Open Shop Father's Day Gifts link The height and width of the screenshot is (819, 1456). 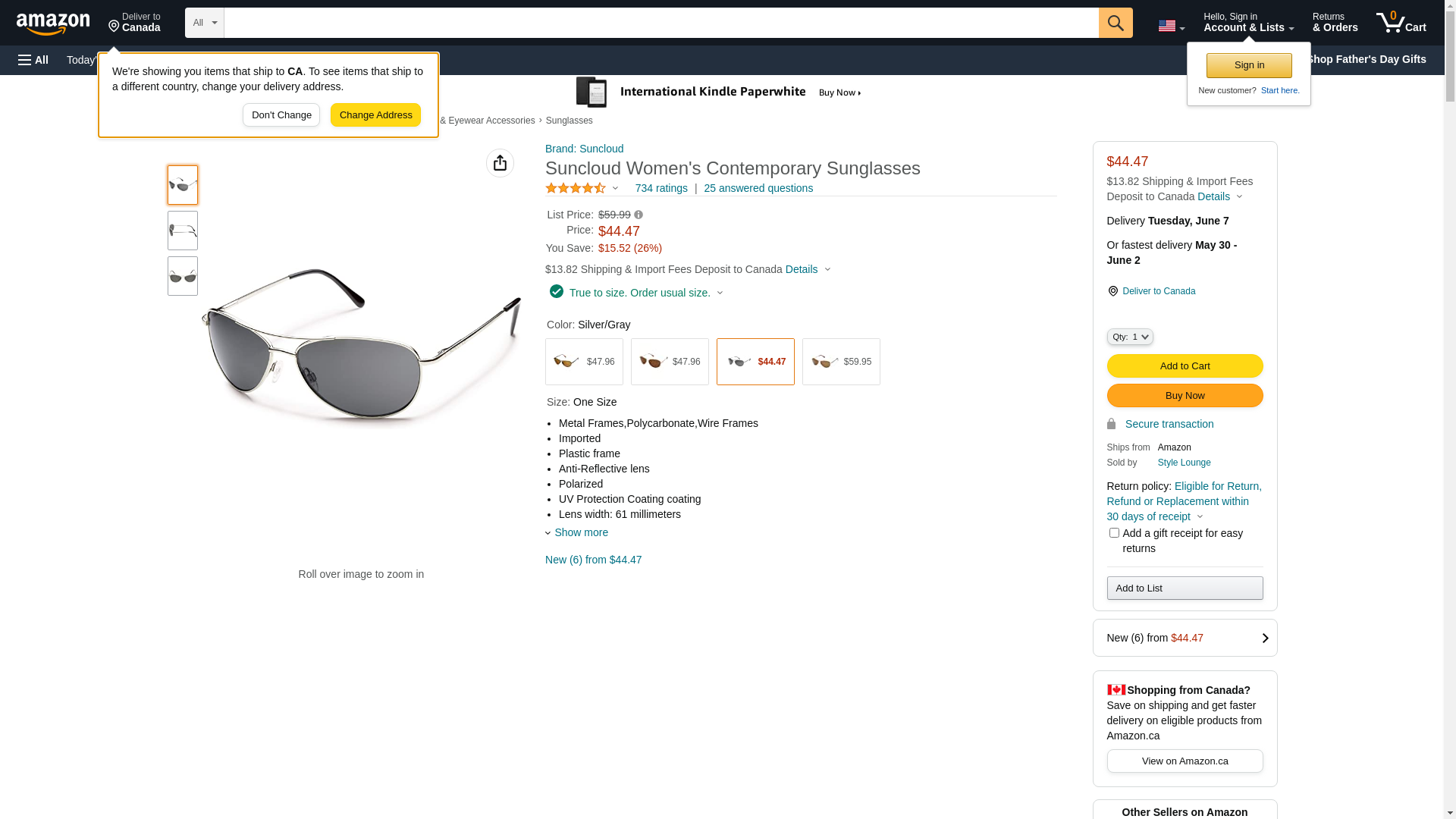[1365, 59]
